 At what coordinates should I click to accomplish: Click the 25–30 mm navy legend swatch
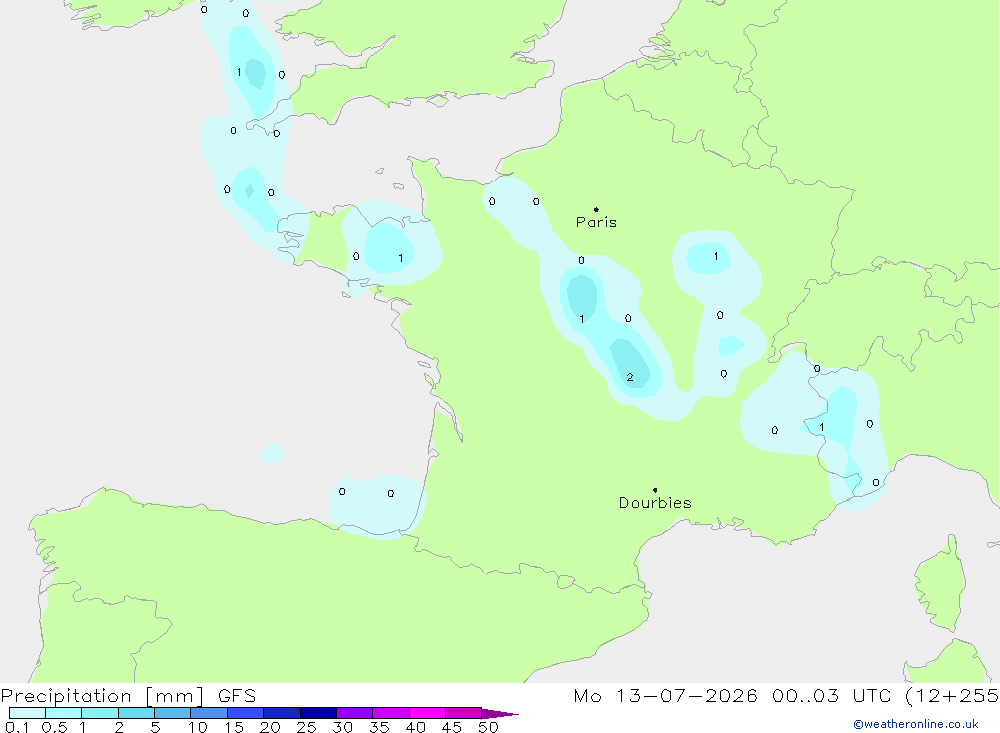(318, 713)
